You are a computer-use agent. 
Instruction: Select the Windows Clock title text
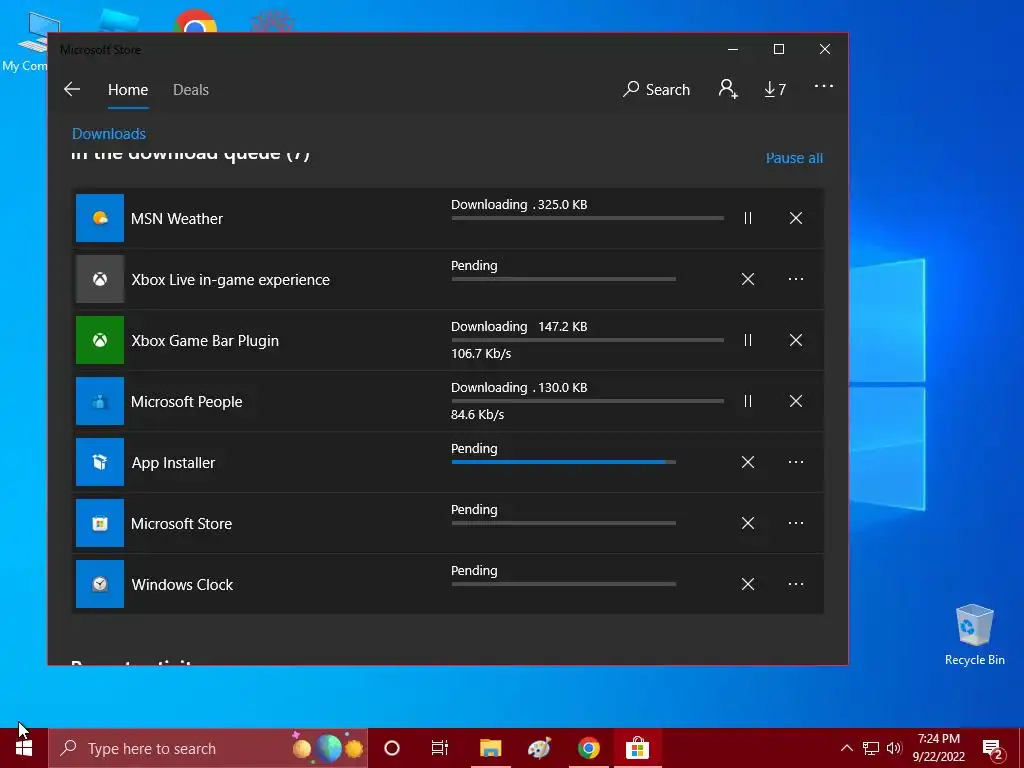click(182, 584)
